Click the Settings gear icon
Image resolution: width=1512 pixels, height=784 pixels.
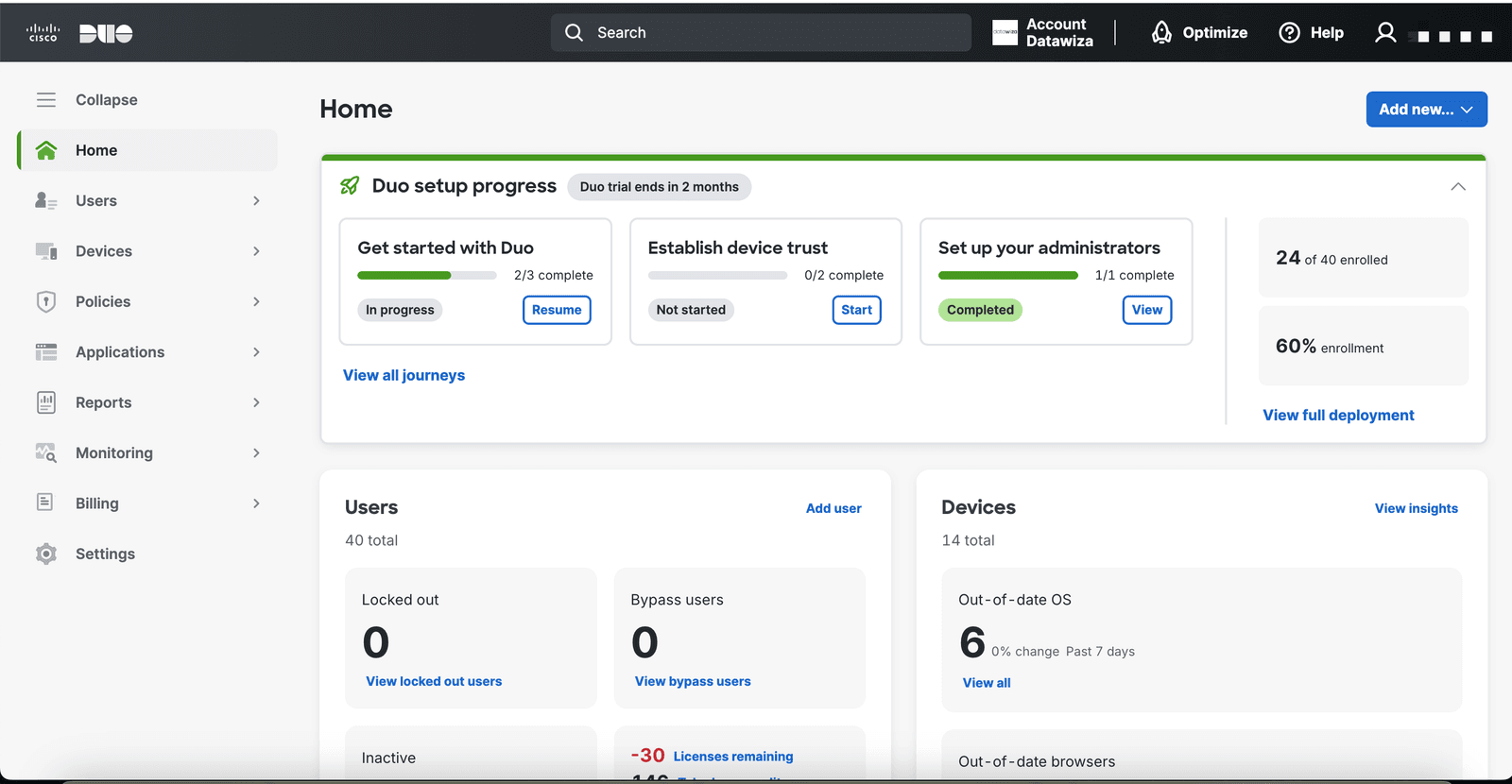click(x=46, y=554)
